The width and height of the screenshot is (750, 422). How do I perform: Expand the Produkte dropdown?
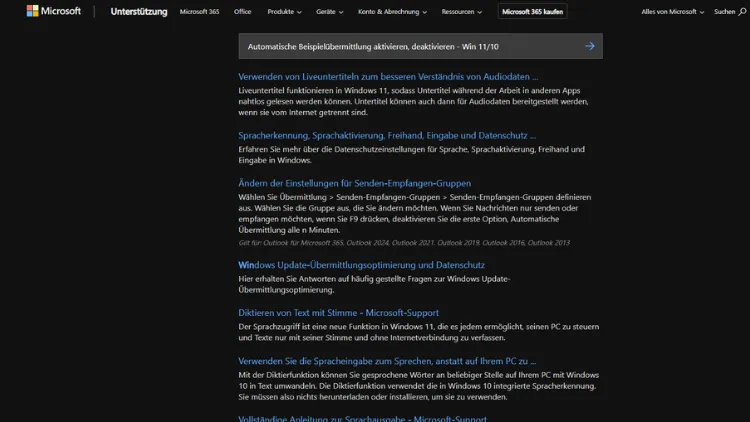click(284, 11)
